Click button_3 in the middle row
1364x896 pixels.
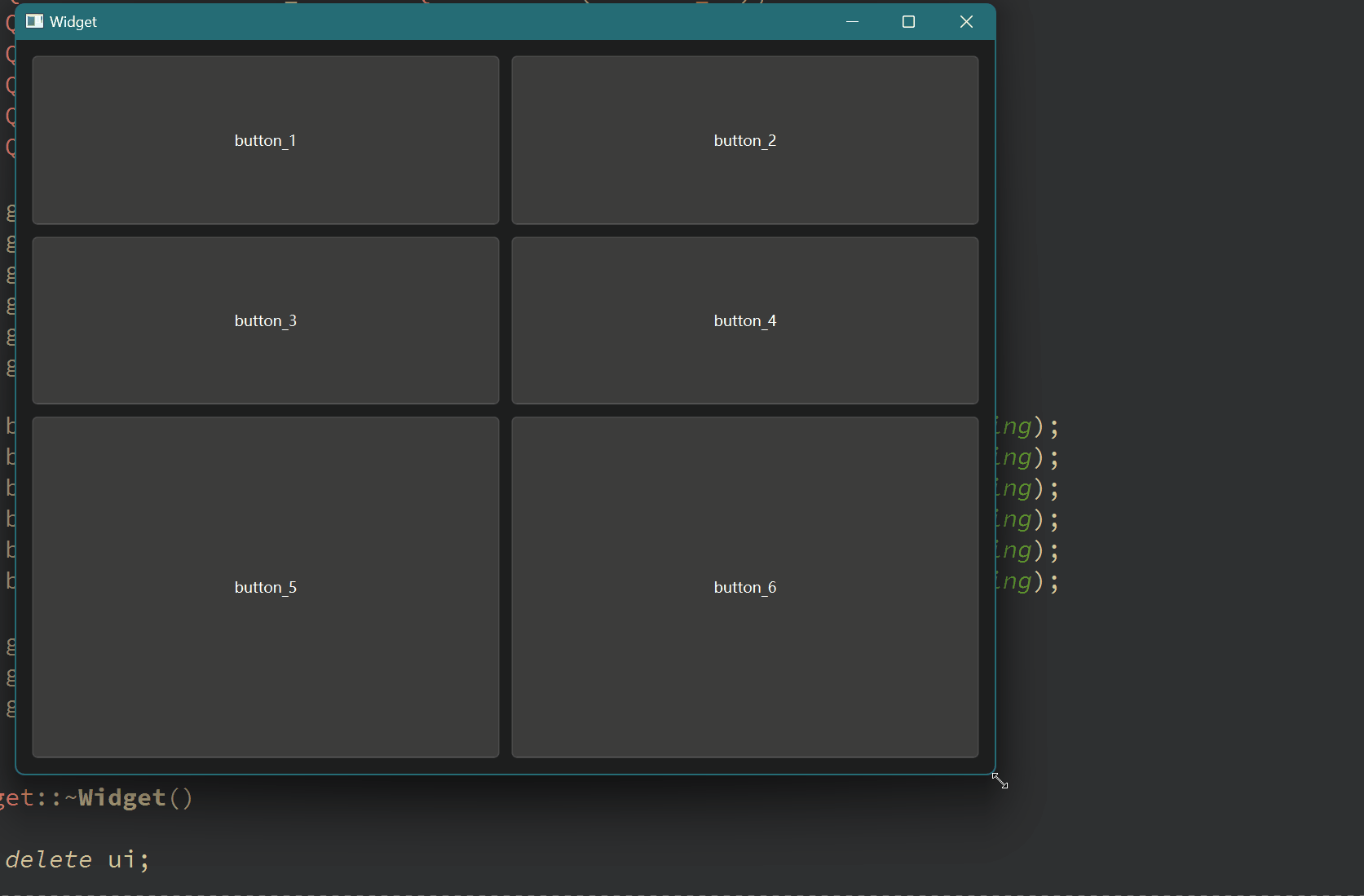[265, 320]
